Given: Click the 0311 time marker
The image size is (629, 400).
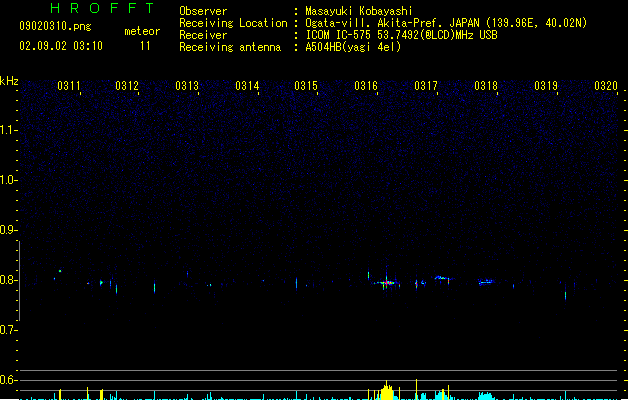Looking at the screenshot, I should (69, 86).
